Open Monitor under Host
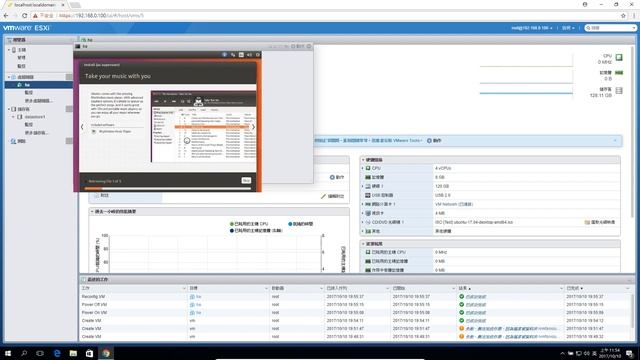 [x=22, y=66]
